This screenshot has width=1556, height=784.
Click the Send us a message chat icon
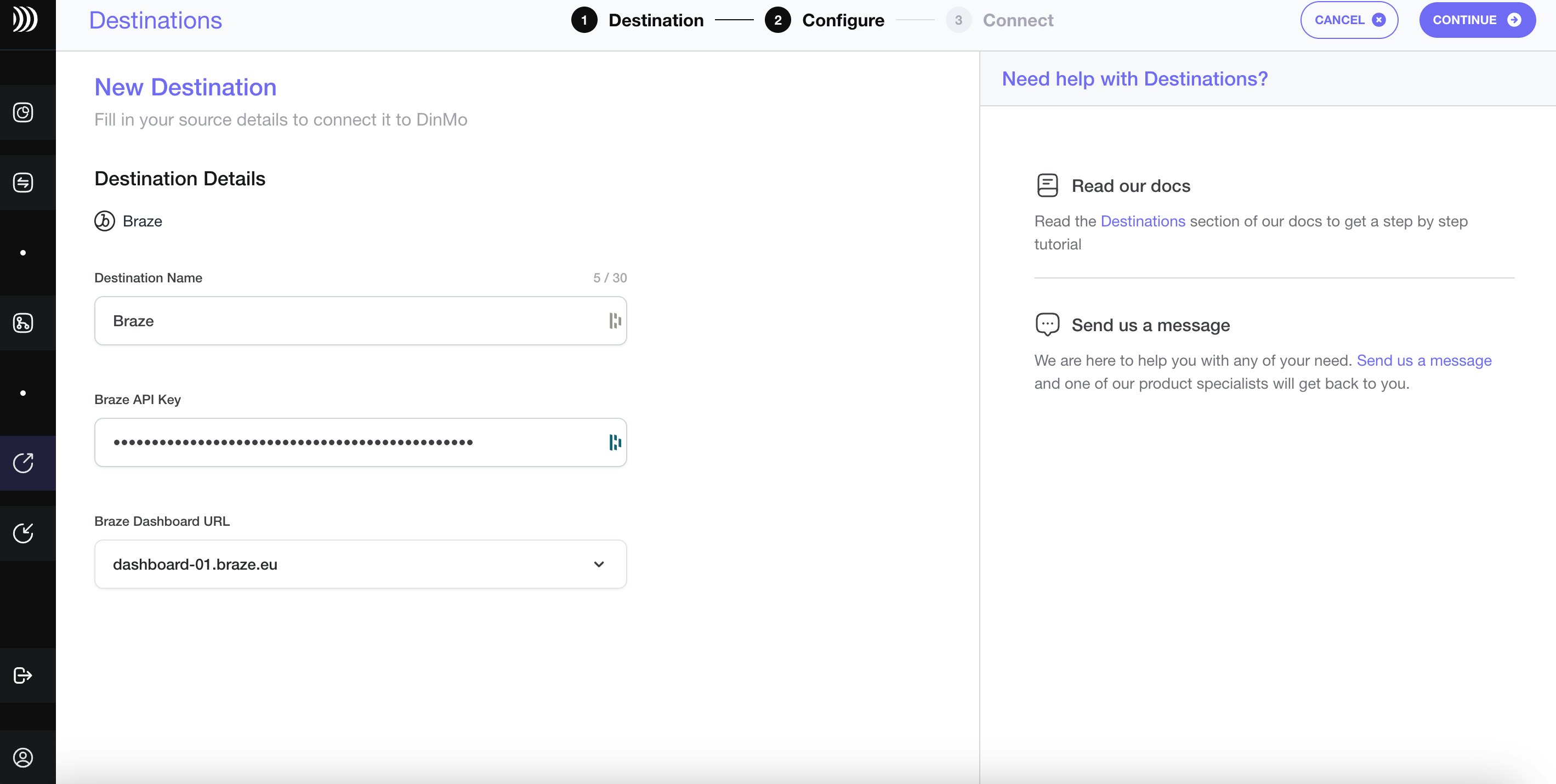click(x=1047, y=325)
